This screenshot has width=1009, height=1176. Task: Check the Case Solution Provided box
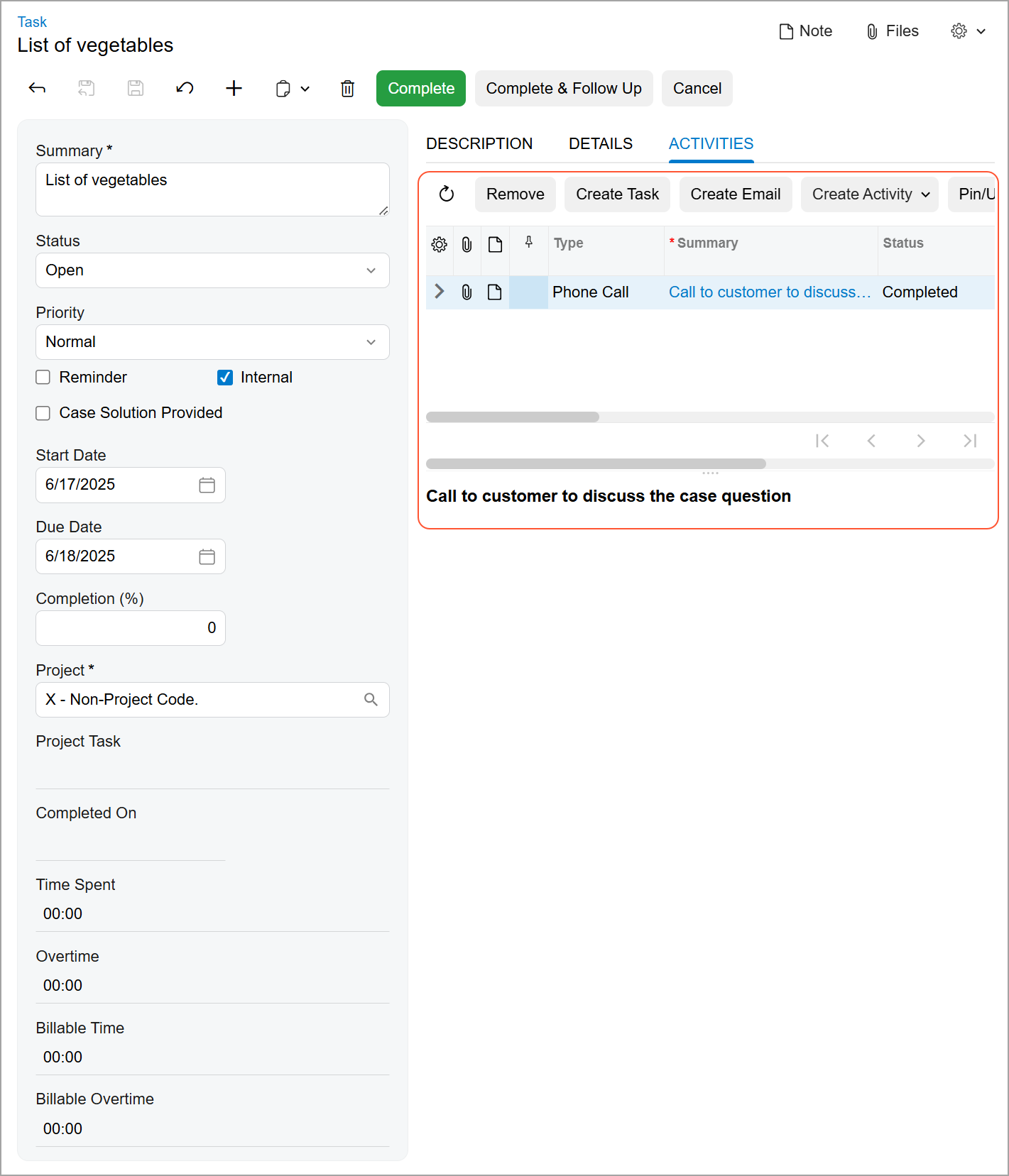(x=43, y=413)
